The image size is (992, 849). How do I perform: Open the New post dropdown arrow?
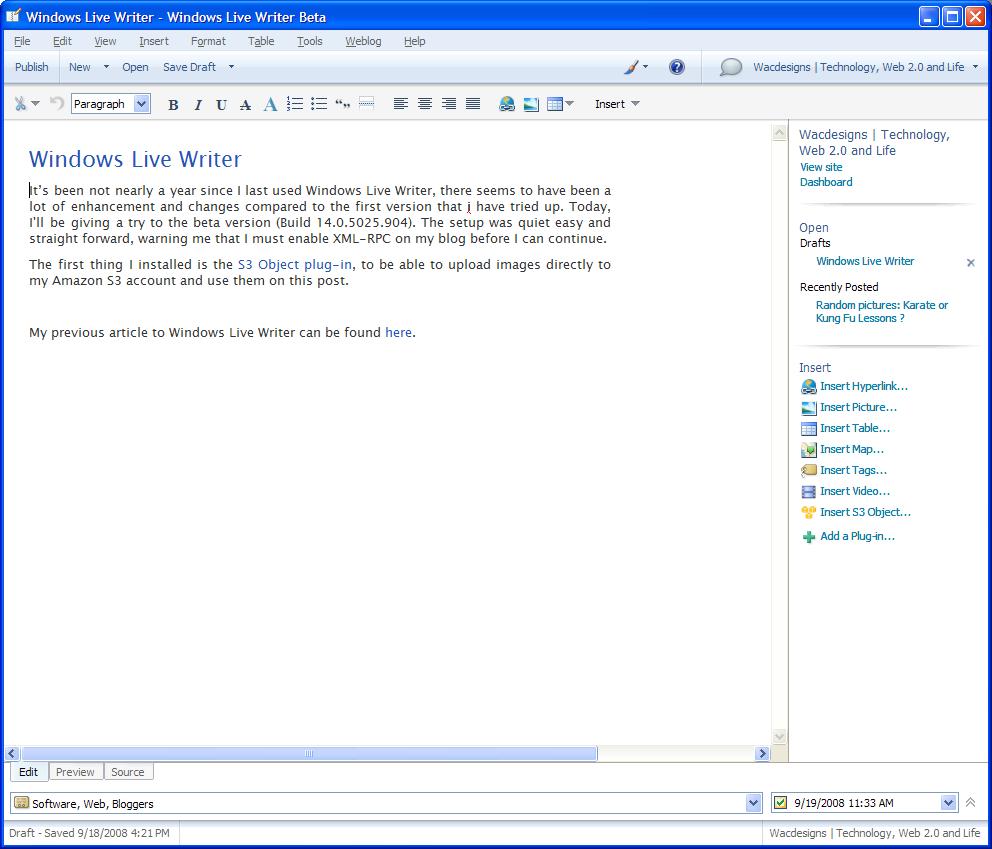click(x=106, y=67)
